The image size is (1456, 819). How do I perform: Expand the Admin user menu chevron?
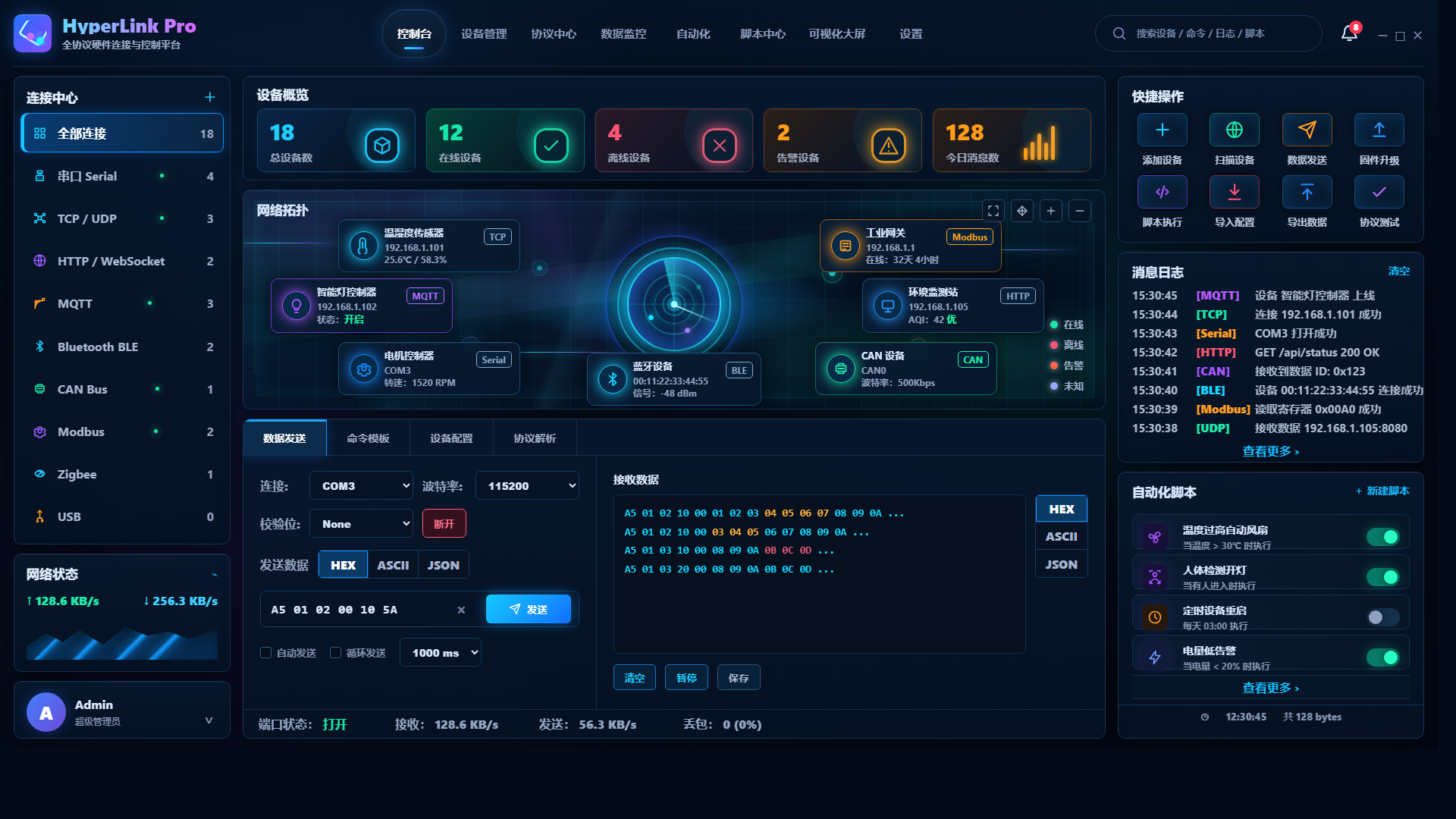click(x=209, y=720)
